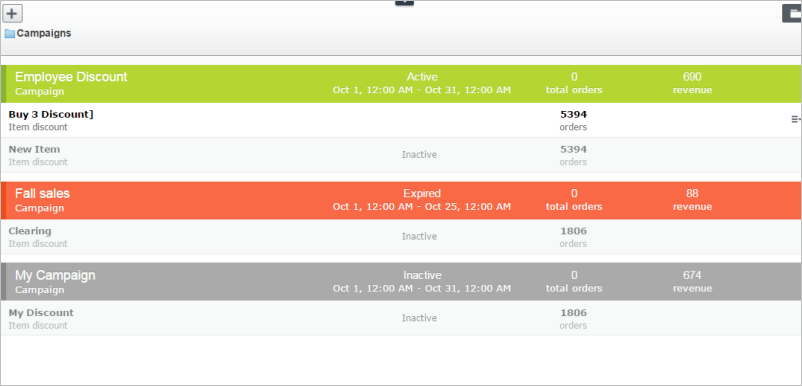Open the Clearing item discount
The width and height of the screenshot is (802, 386).
pyautogui.click(x=402, y=237)
